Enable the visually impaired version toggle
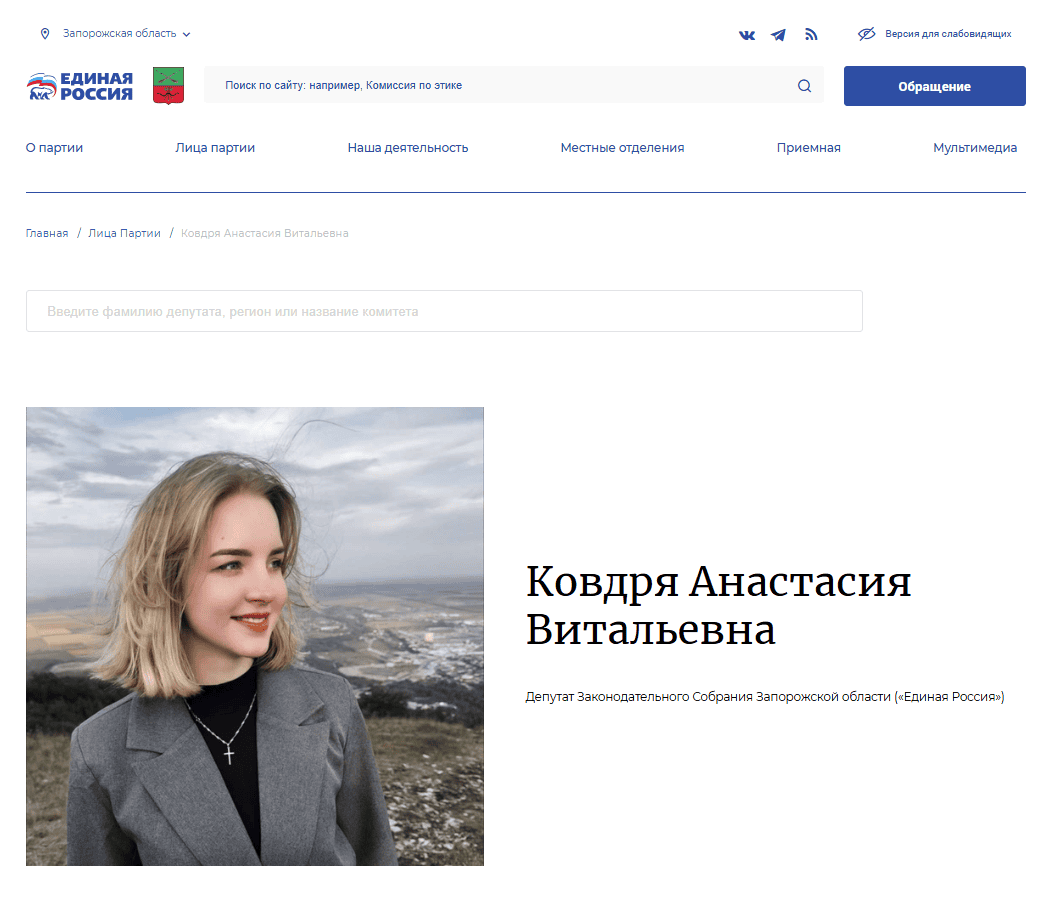Image resolution: width=1048 pixels, height=901 pixels. coord(948,33)
